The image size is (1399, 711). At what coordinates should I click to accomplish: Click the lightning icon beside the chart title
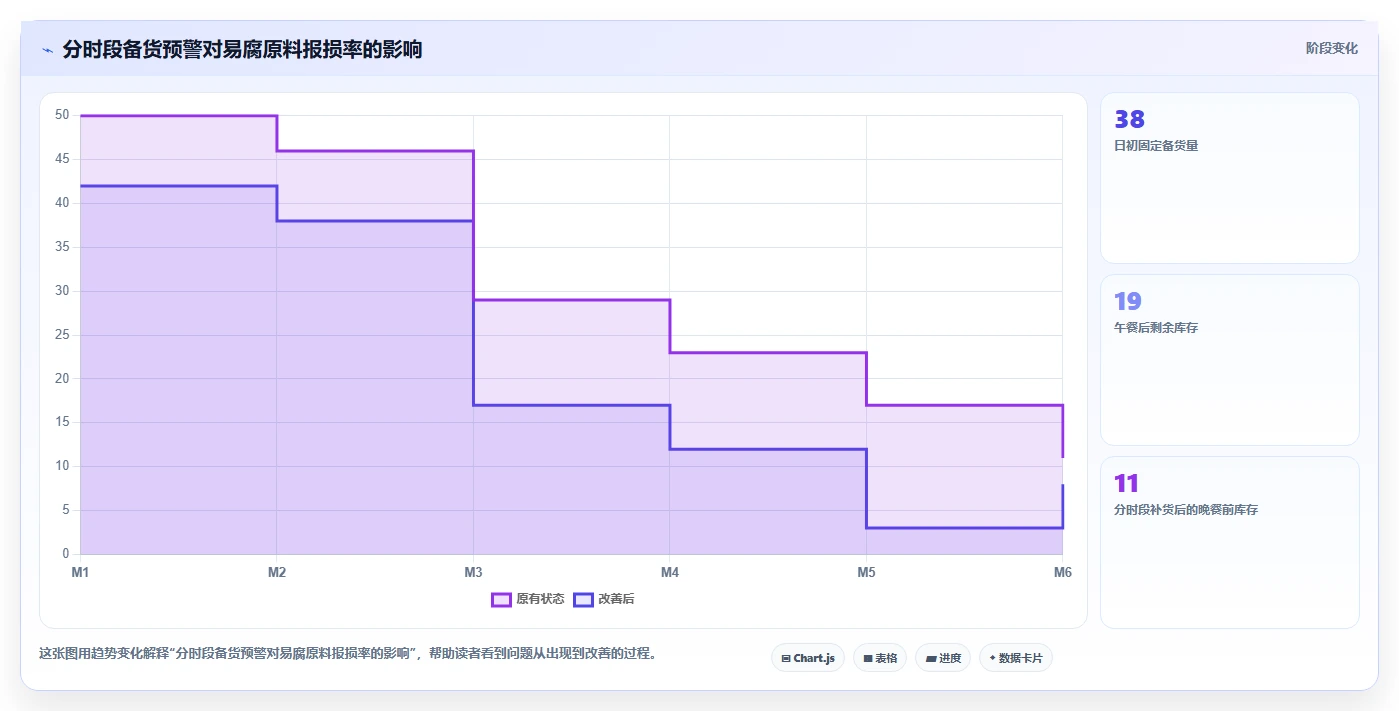click(x=47, y=49)
